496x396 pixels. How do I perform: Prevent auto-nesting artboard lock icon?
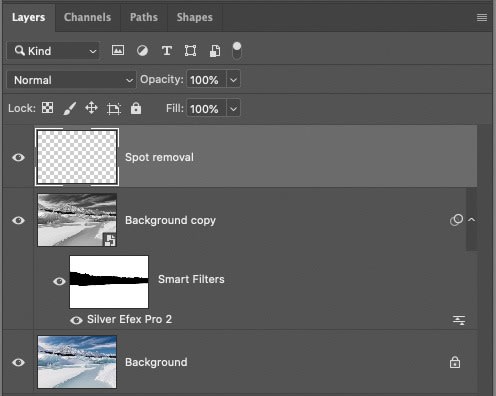[114, 109]
